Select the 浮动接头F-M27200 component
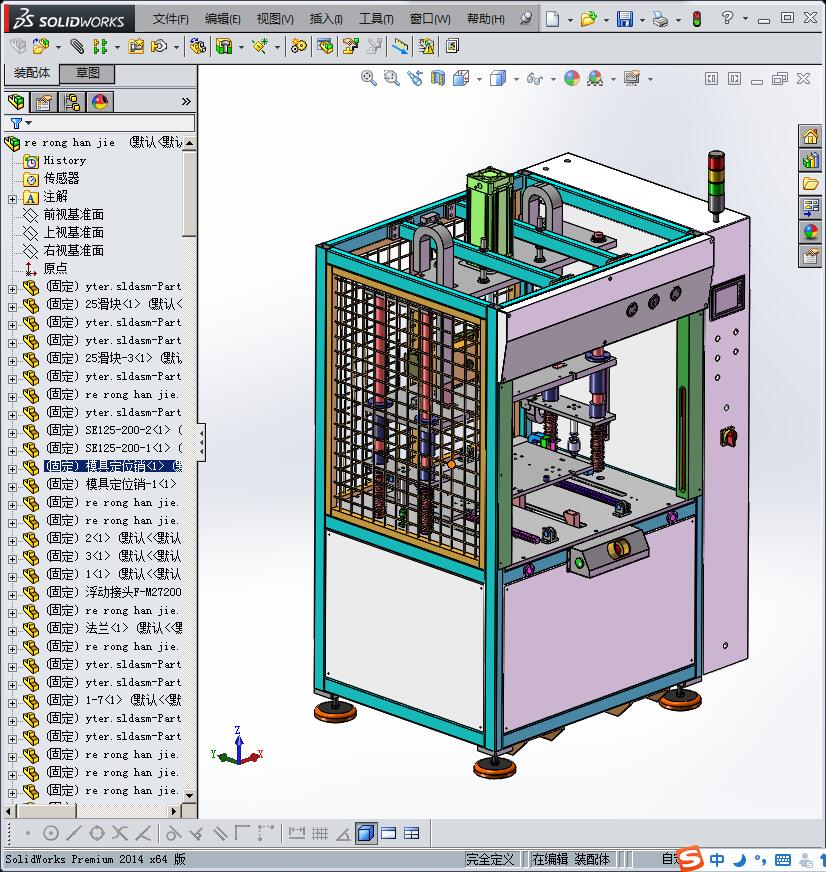826x872 pixels. coord(113,592)
